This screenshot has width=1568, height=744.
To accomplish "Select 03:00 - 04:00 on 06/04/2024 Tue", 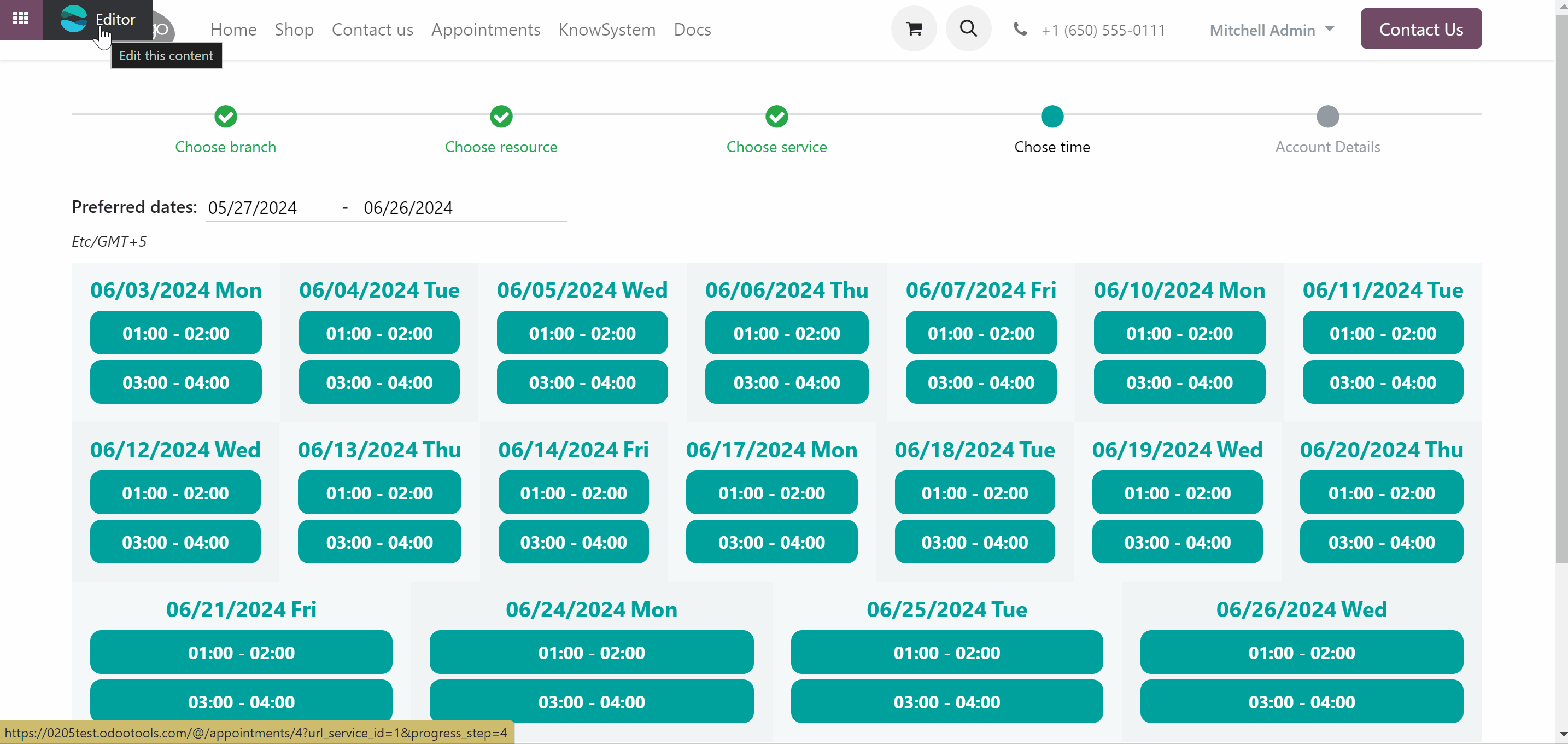I will (379, 382).
